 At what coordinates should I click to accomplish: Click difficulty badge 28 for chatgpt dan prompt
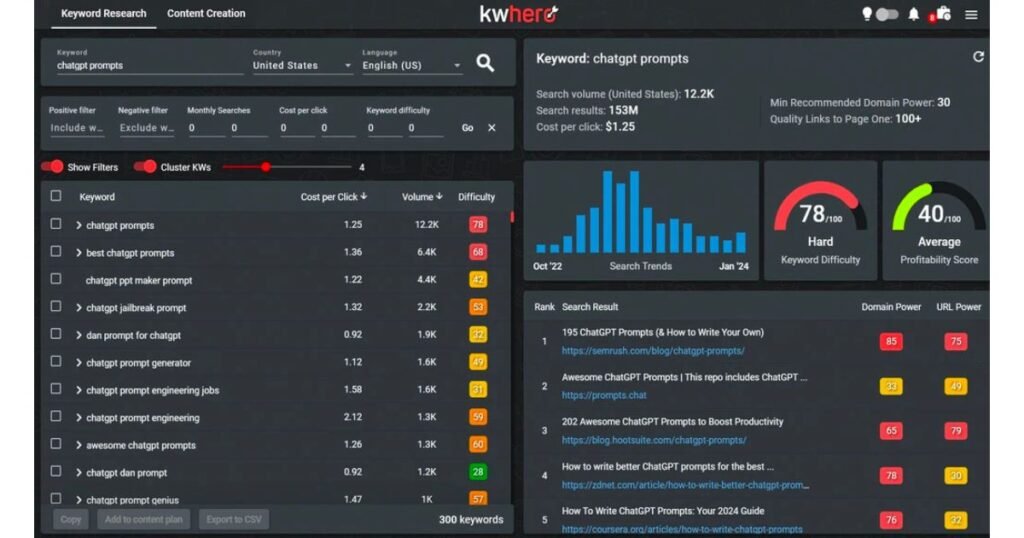(478, 471)
